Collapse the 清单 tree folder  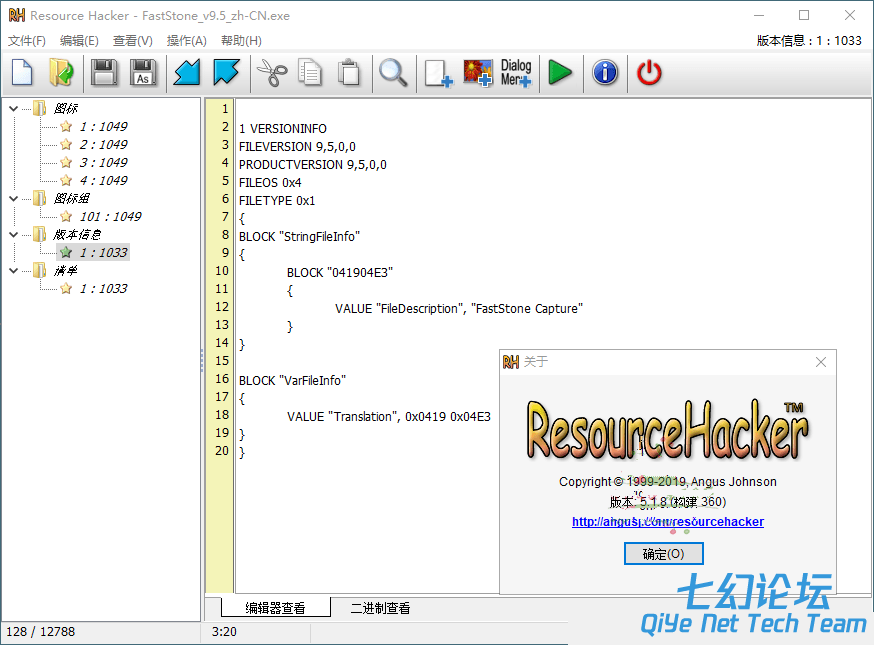[x=14, y=271]
